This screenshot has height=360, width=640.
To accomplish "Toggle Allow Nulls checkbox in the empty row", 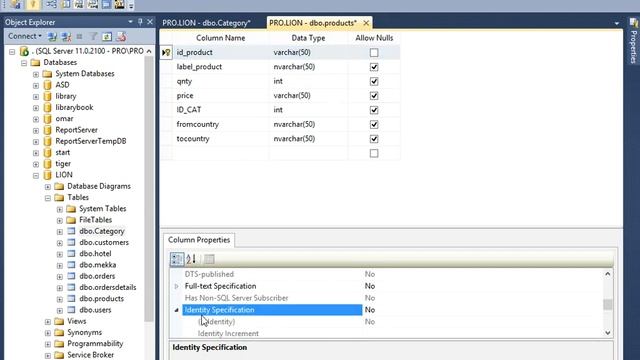I will pos(374,153).
